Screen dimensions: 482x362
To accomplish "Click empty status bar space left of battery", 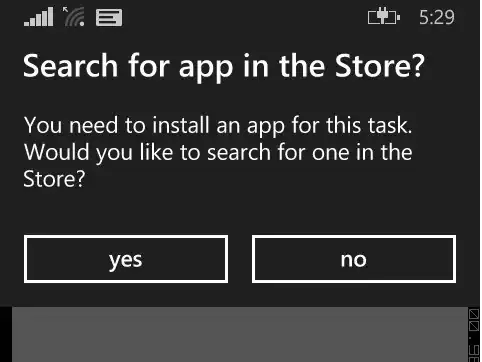I will [245, 17].
